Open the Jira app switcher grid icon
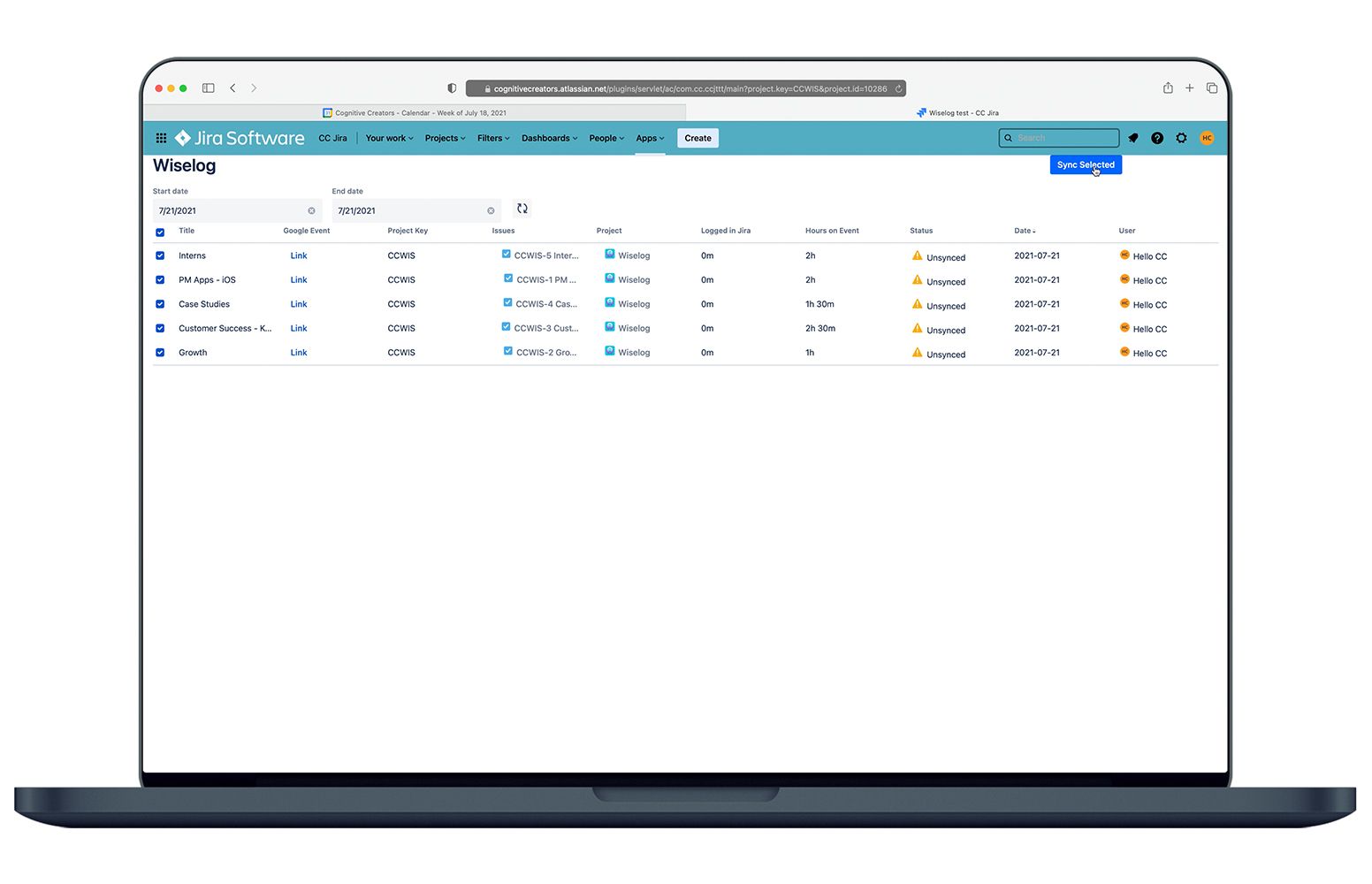This screenshot has width=1372, height=884. pos(161,138)
